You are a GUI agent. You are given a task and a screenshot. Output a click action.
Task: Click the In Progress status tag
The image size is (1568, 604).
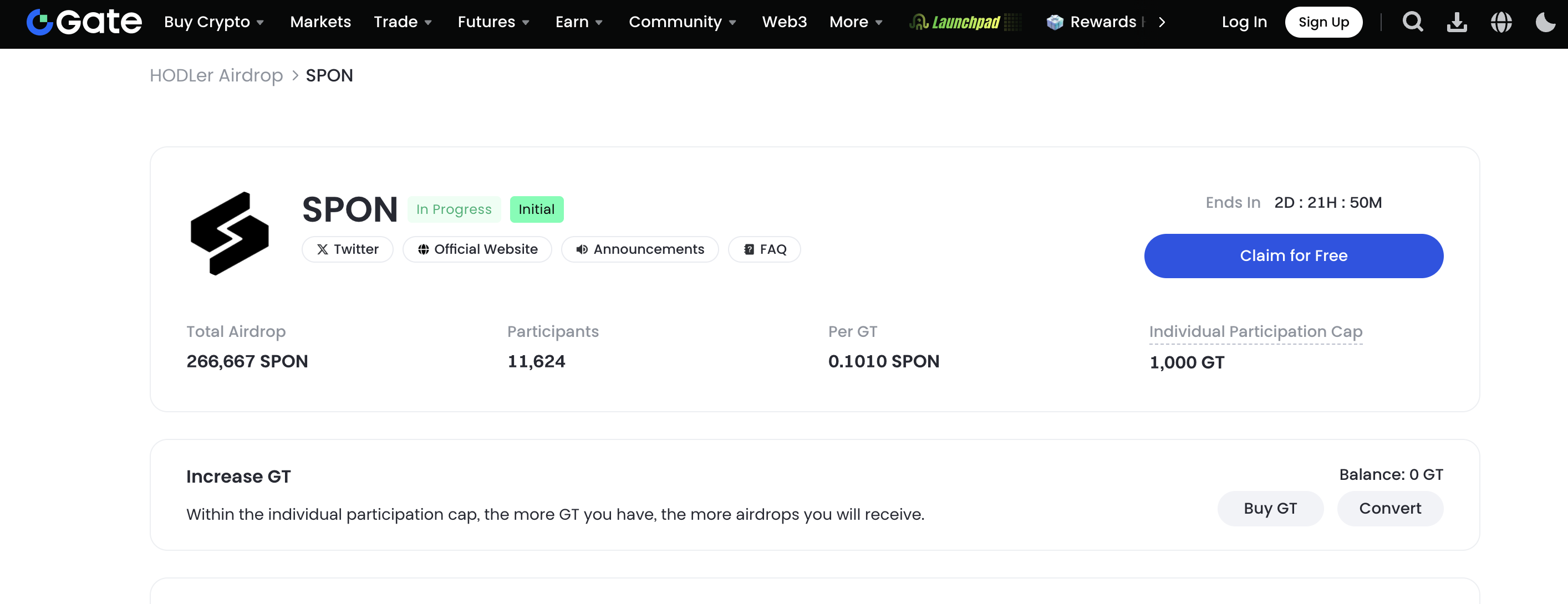click(454, 209)
